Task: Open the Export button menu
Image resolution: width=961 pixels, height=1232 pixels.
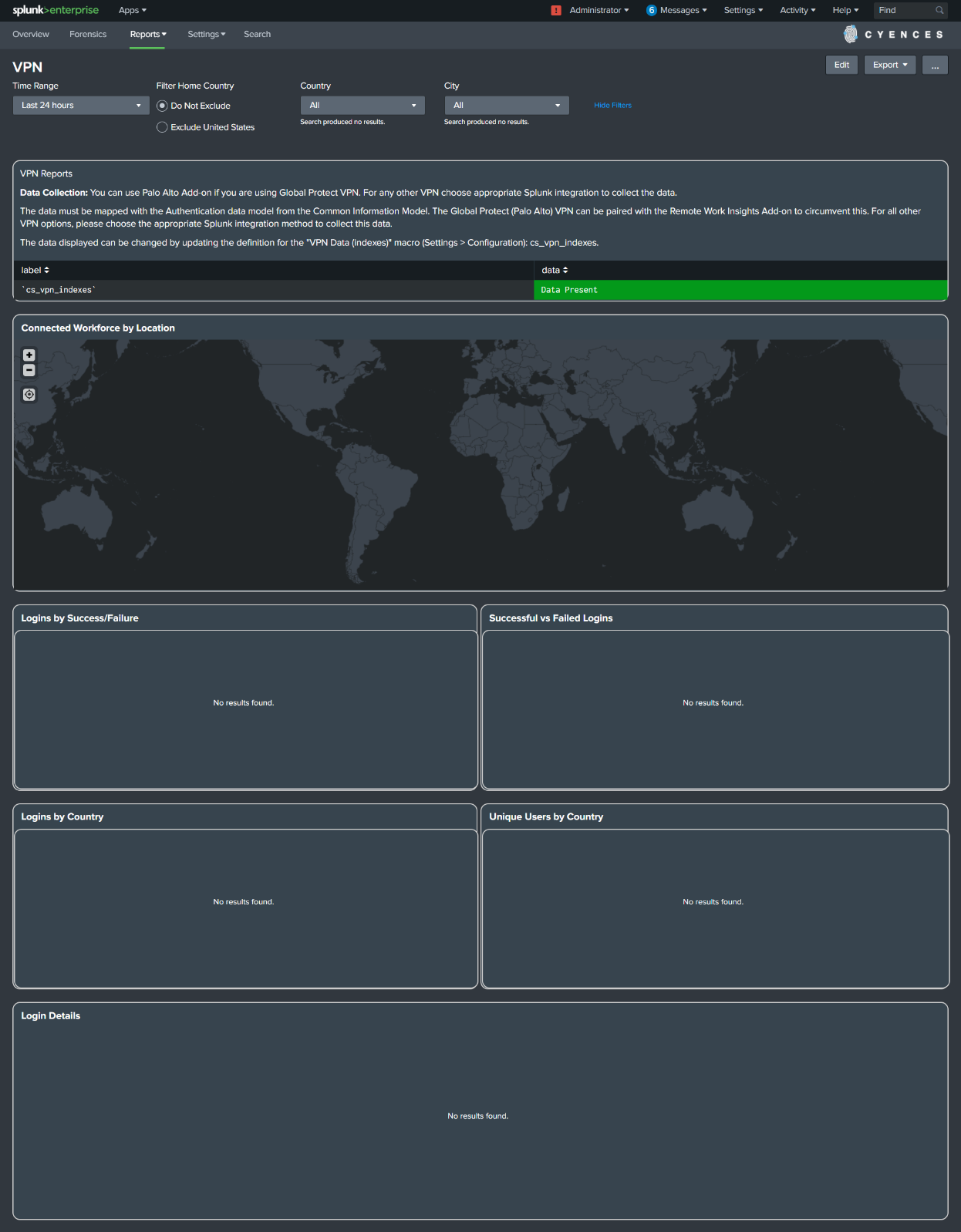Action: click(x=890, y=65)
